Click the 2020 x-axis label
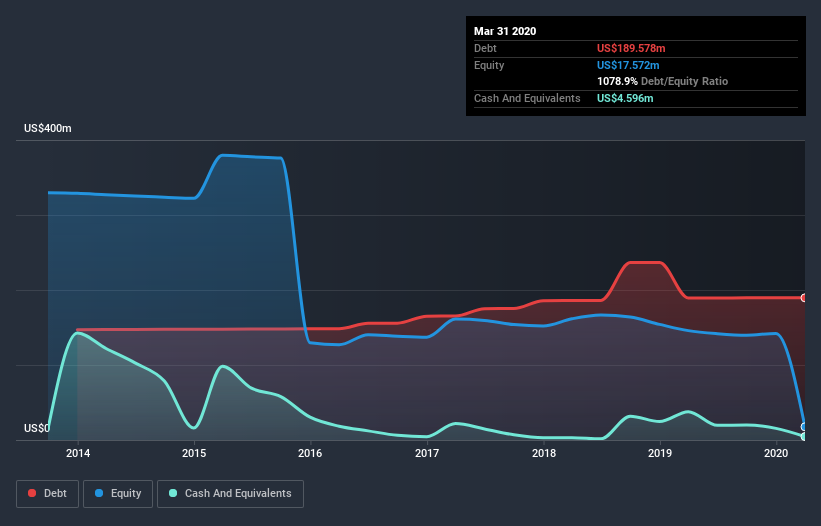 (776, 453)
